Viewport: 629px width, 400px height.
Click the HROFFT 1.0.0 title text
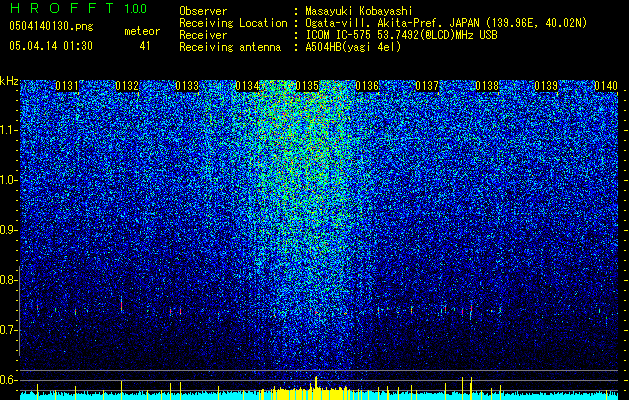point(78,8)
